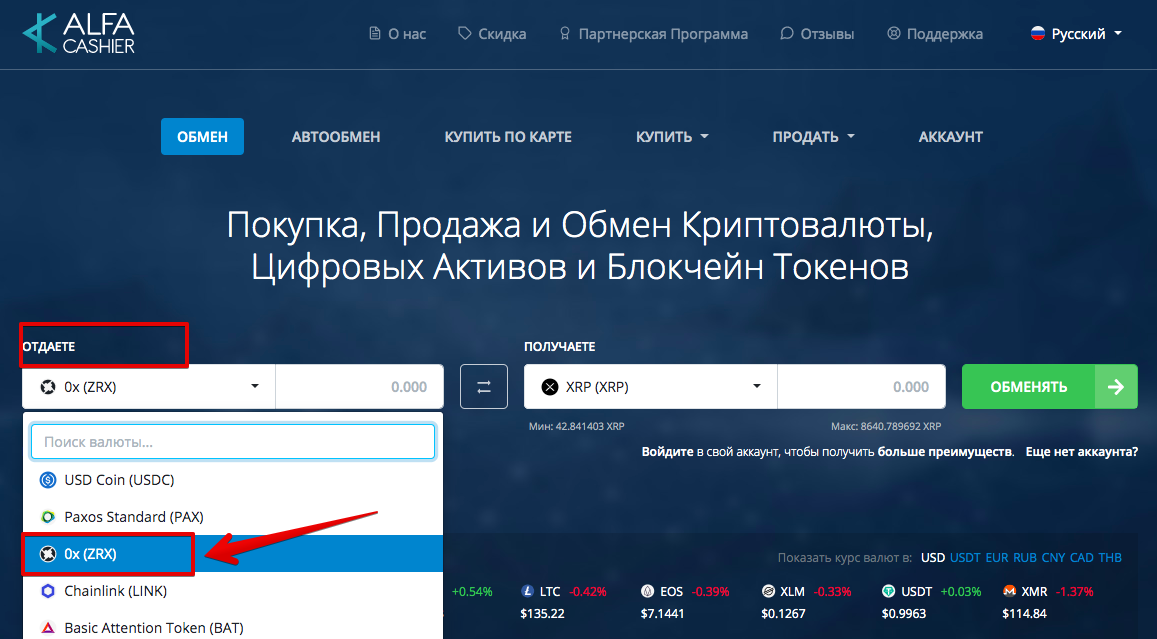Open Партнерская Программа link
Image resolution: width=1157 pixels, height=639 pixels.
click(653, 34)
